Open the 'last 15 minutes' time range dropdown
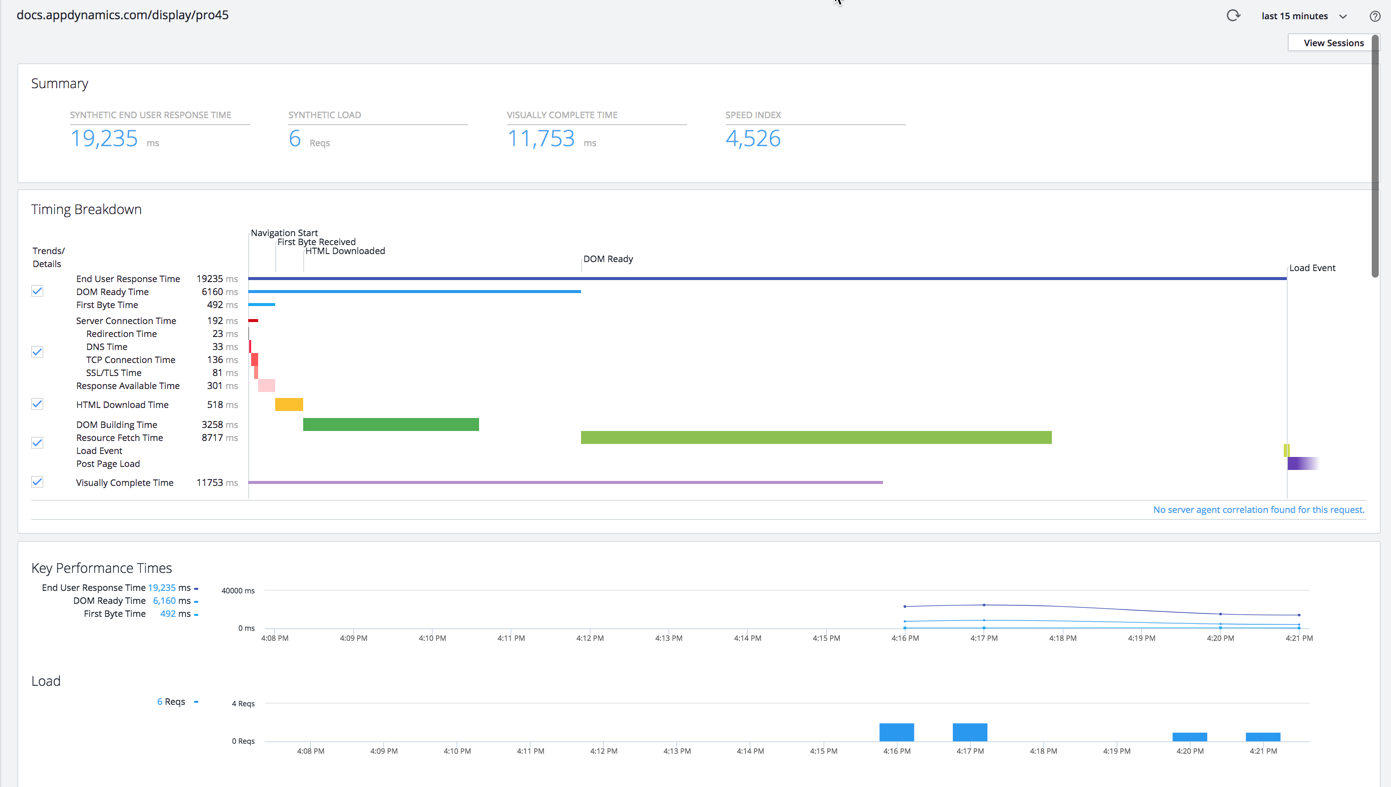The height and width of the screenshot is (787, 1391). click(x=1304, y=16)
